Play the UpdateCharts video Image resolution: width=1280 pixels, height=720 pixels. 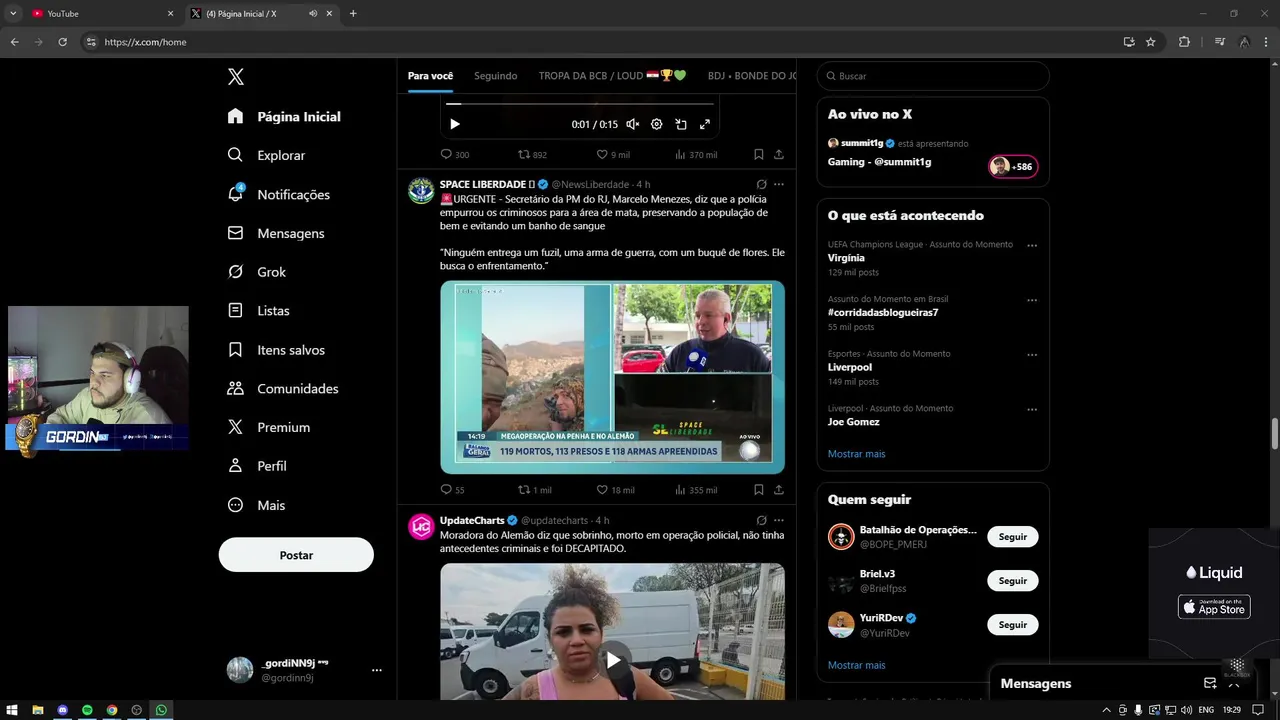coord(613,660)
